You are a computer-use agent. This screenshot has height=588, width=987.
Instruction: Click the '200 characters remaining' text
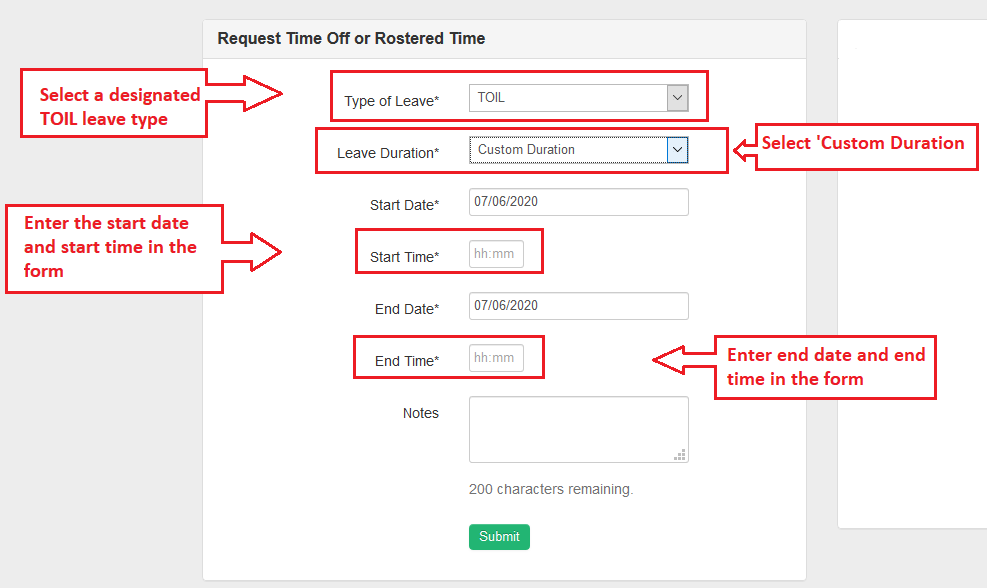pos(551,490)
